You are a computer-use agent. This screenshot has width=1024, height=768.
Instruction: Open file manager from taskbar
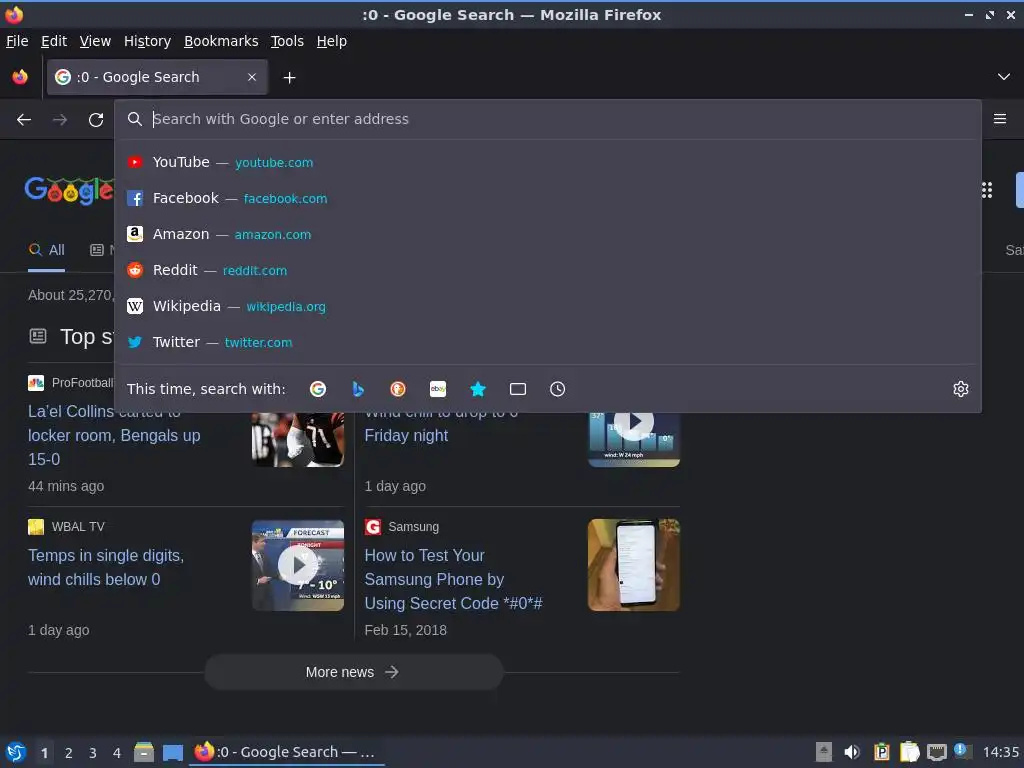pyautogui.click(x=144, y=752)
